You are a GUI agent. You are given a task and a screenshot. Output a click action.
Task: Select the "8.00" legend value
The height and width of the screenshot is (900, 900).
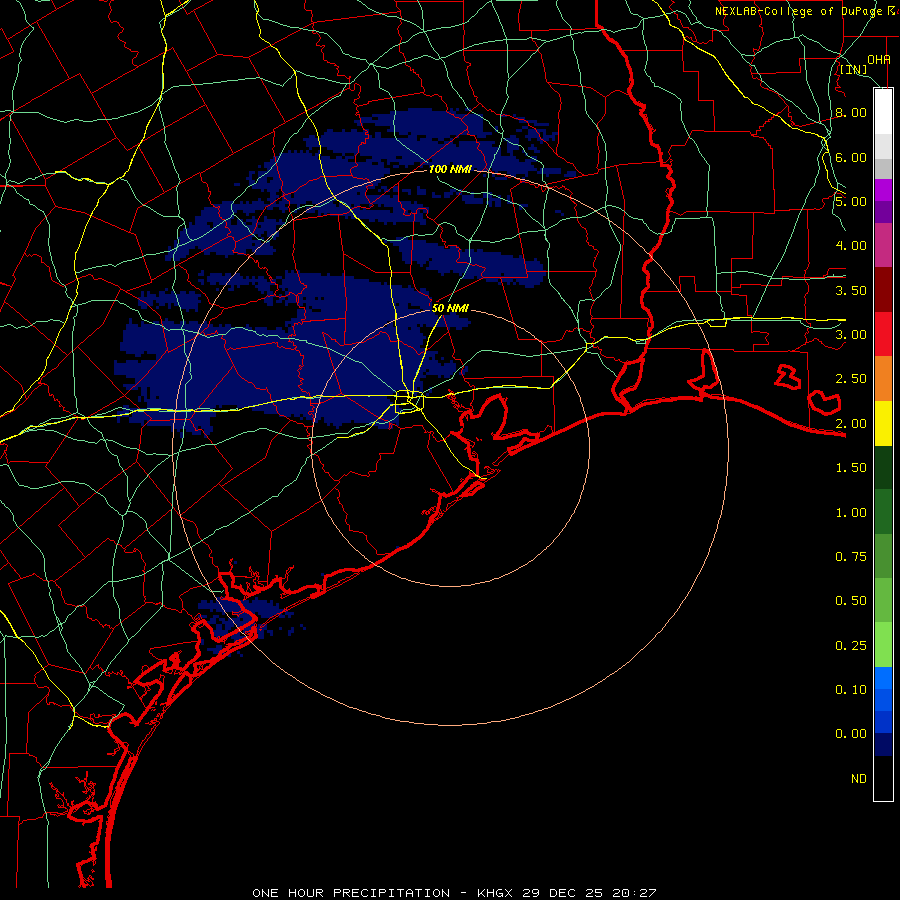(851, 112)
